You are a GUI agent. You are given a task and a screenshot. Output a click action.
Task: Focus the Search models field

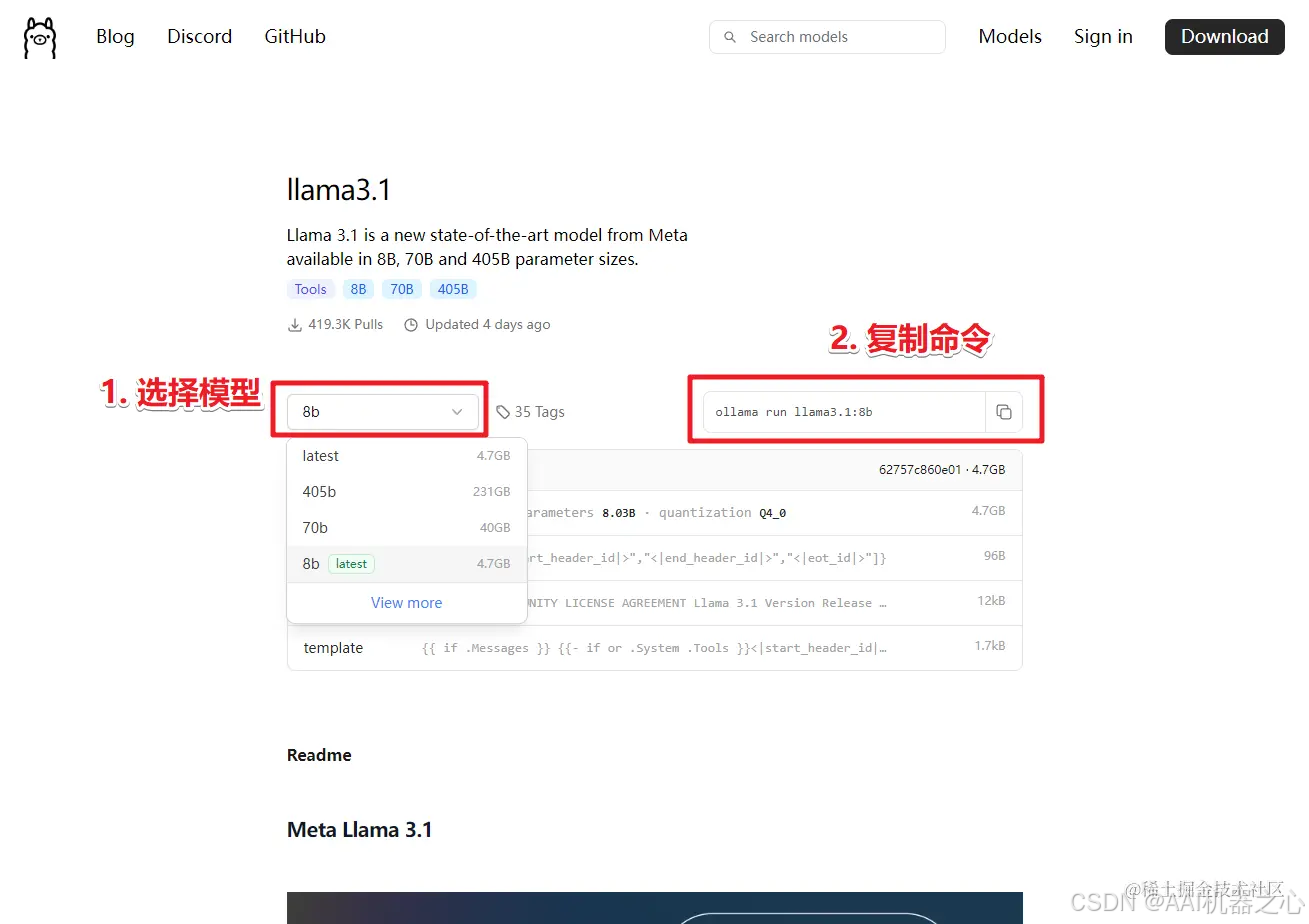click(827, 37)
